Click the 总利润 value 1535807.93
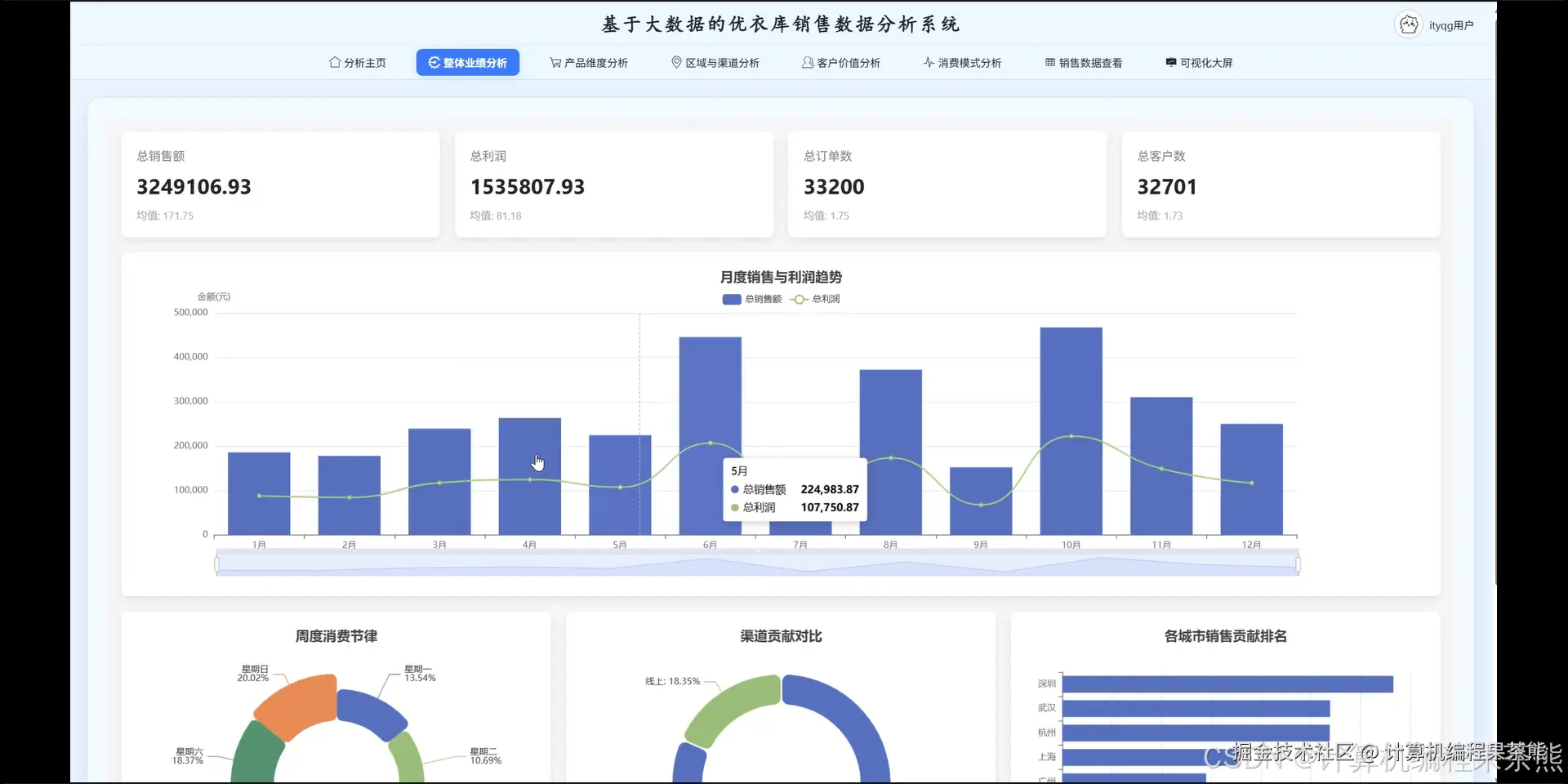1568x784 pixels. tap(528, 187)
